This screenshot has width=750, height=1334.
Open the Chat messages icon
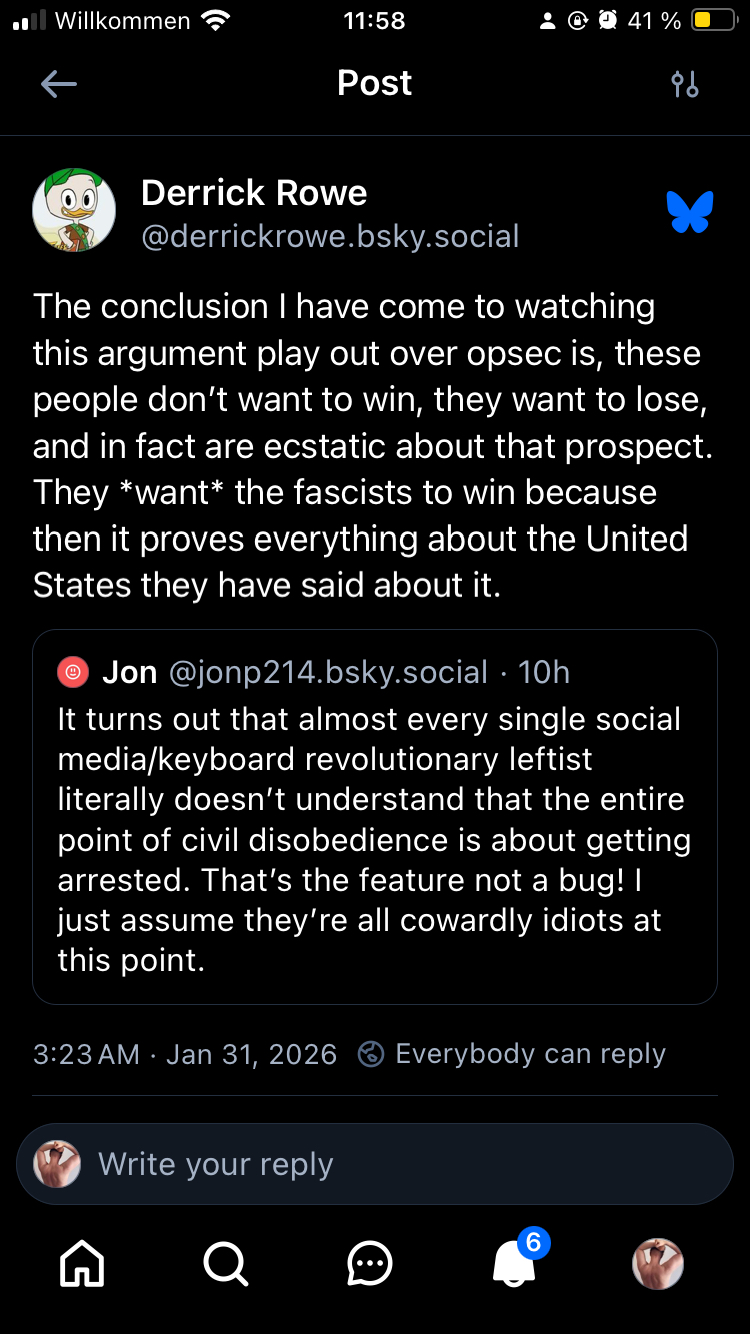(x=370, y=1264)
